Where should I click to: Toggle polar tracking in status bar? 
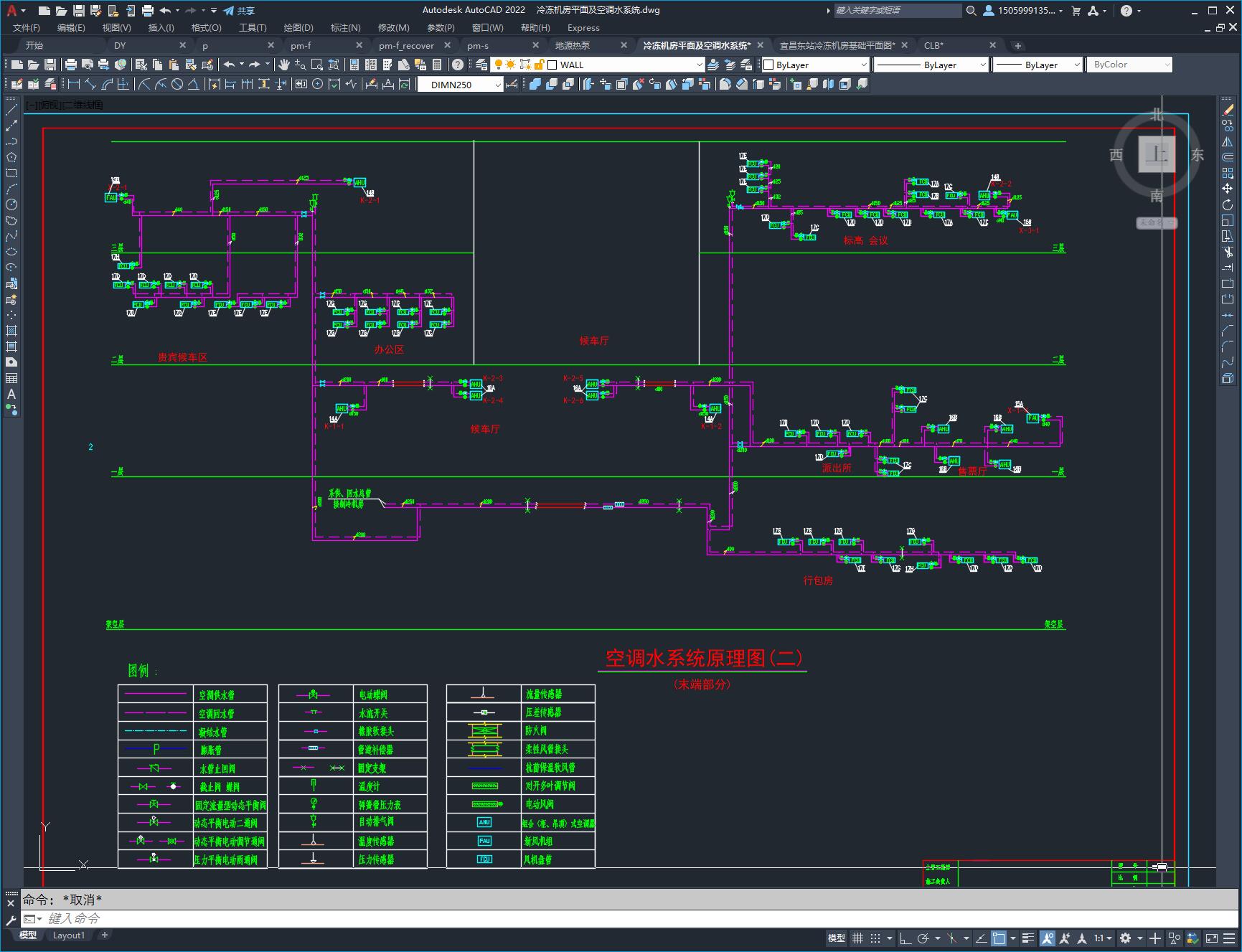point(923,938)
